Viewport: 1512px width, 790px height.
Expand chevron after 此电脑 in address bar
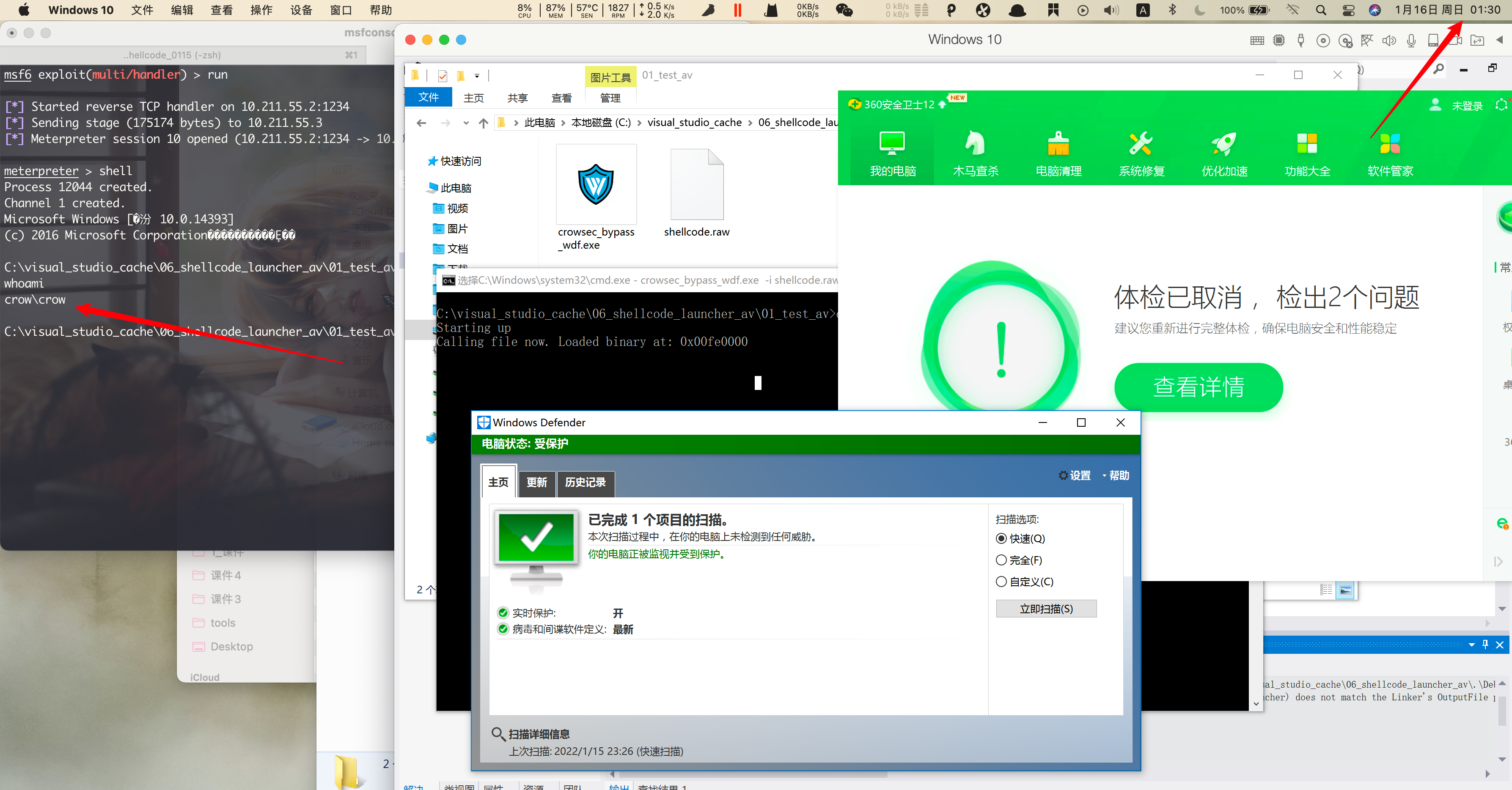[x=564, y=123]
